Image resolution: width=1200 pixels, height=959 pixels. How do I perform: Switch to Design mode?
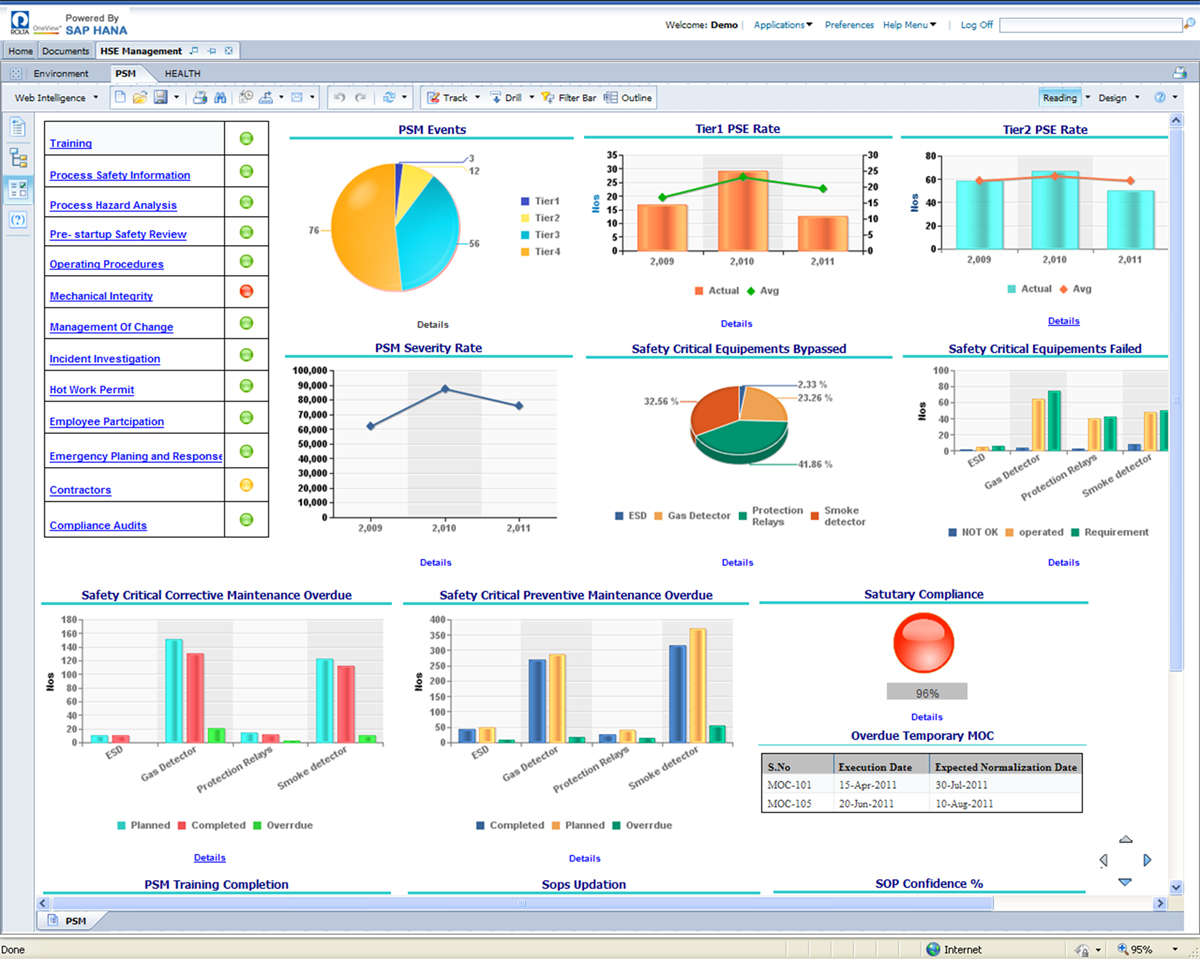(x=1112, y=98)
